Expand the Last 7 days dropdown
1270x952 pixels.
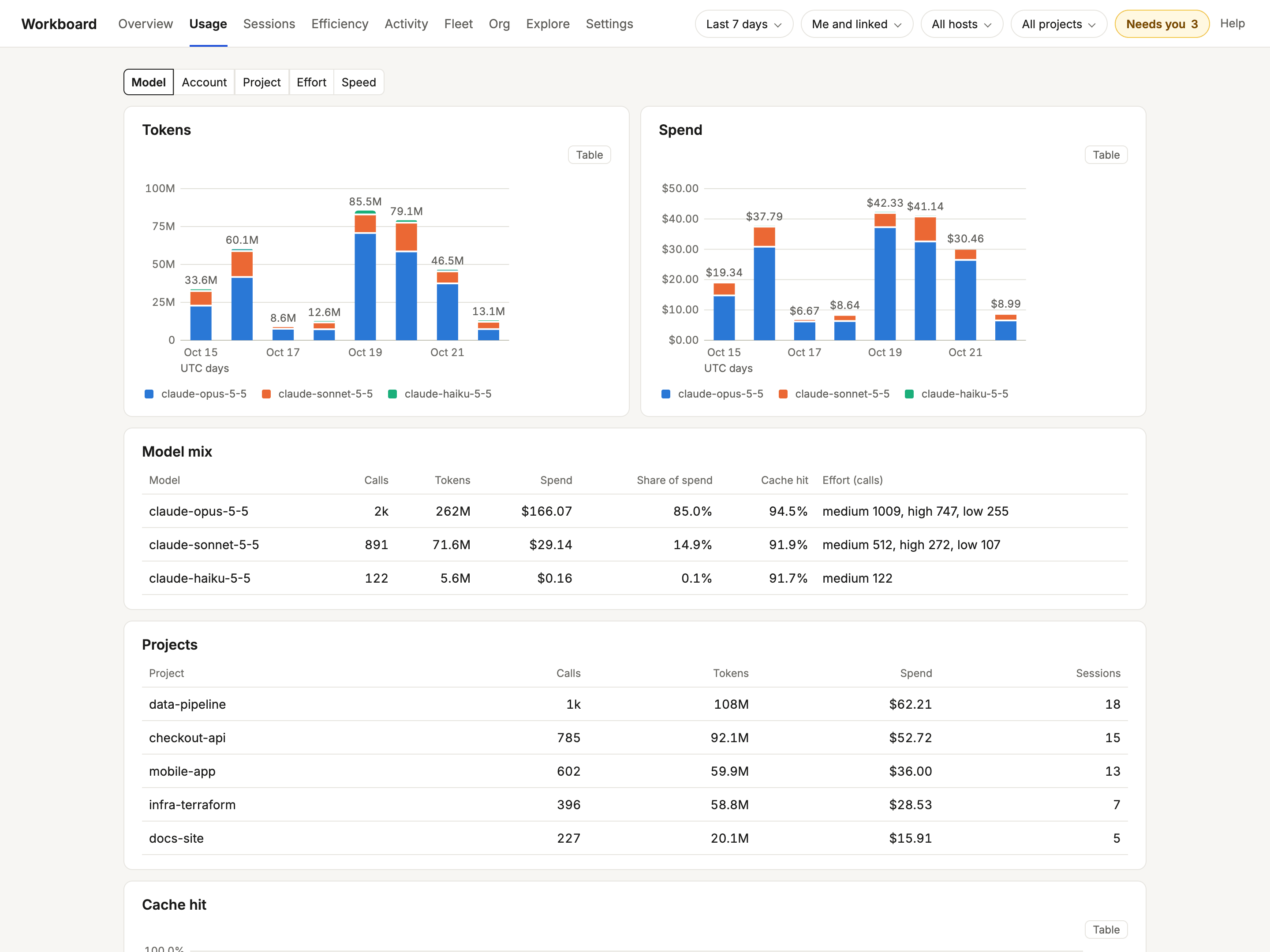tap(743, 24)
